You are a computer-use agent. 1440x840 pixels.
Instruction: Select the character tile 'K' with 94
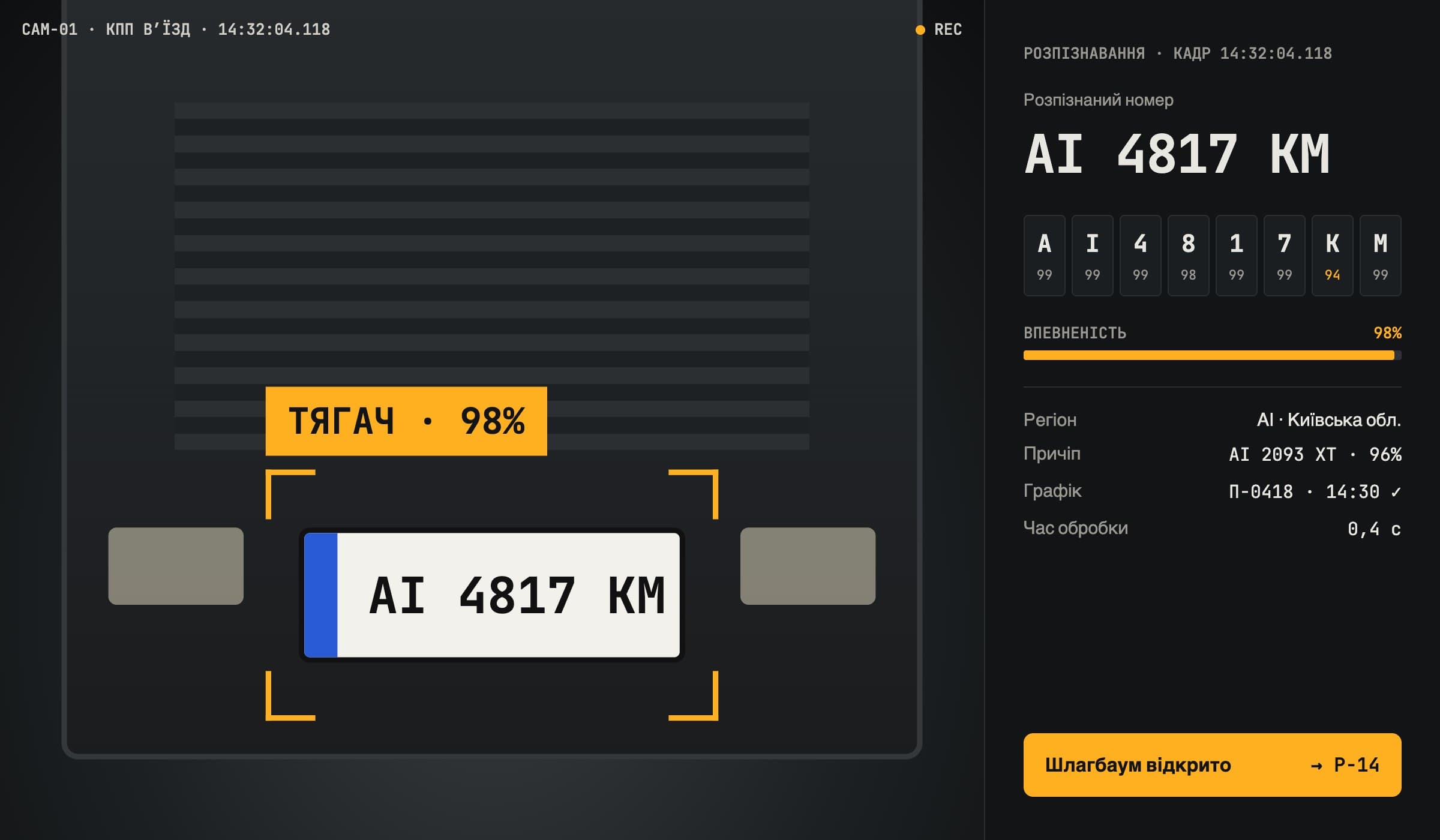[x=1332, y=256]
